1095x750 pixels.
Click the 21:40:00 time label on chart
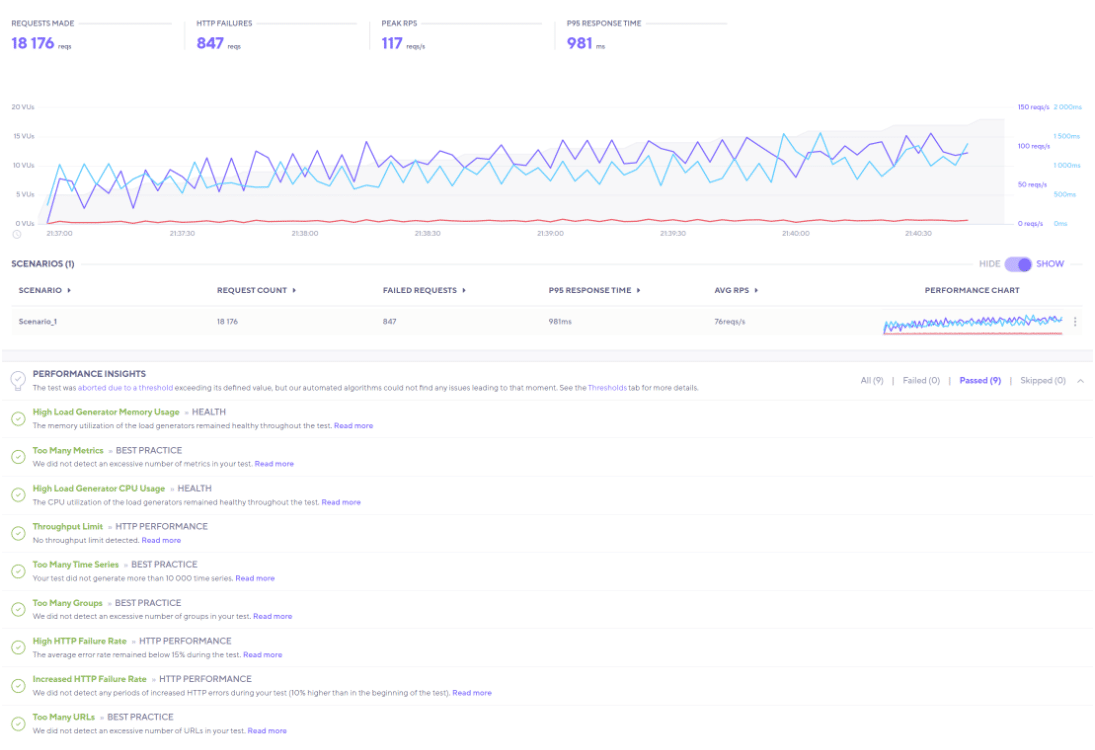click(795, 233)
